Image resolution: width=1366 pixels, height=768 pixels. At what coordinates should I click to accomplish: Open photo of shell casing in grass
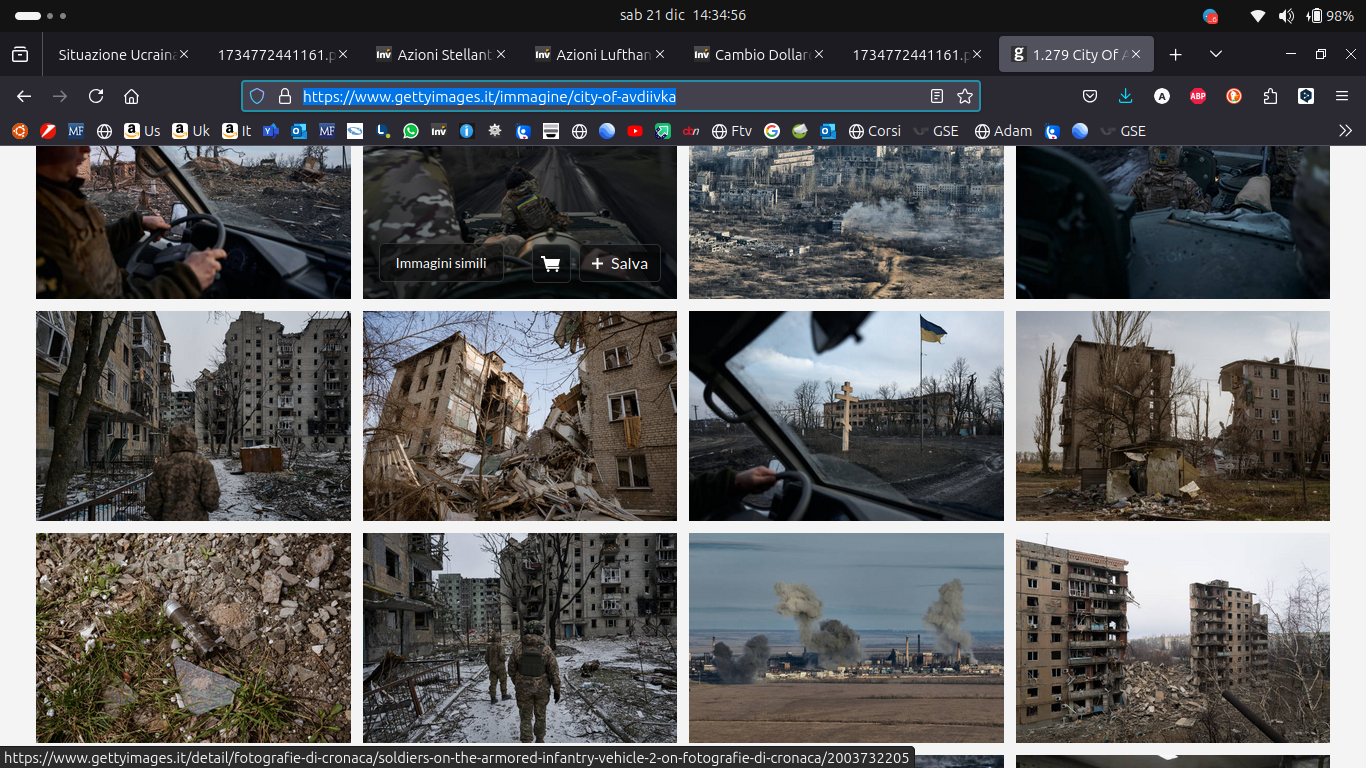point(193,638)
